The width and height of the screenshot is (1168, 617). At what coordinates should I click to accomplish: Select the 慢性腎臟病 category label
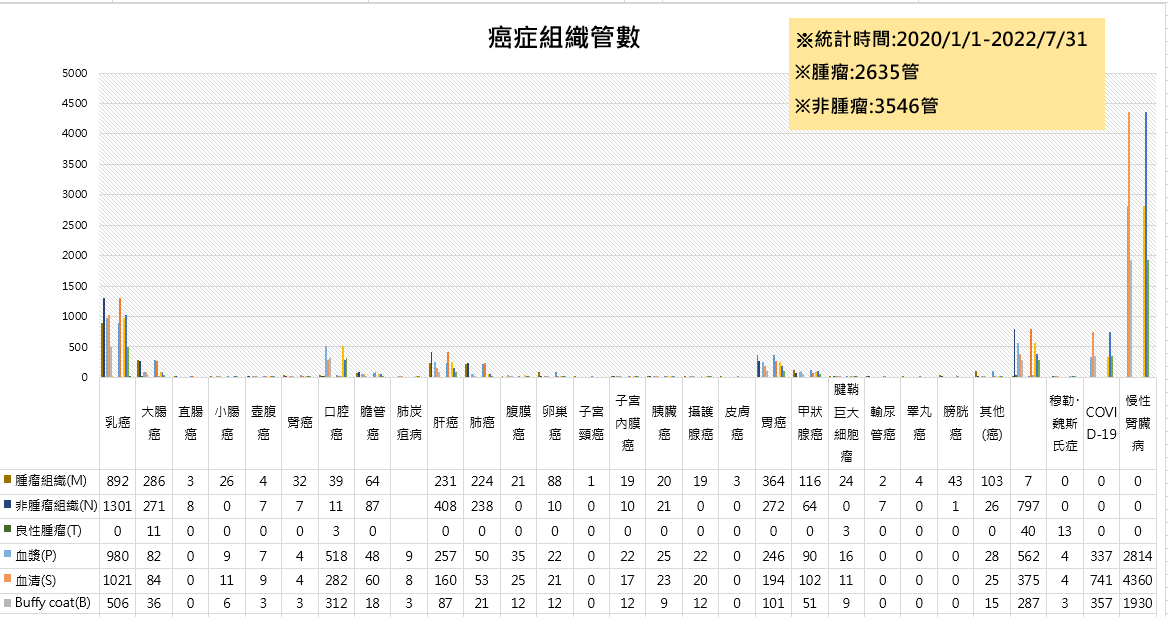[1137, 423]
